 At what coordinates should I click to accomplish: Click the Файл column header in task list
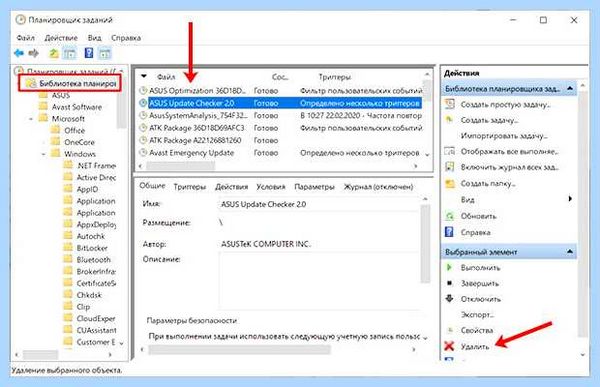click(x=166, y=77)
